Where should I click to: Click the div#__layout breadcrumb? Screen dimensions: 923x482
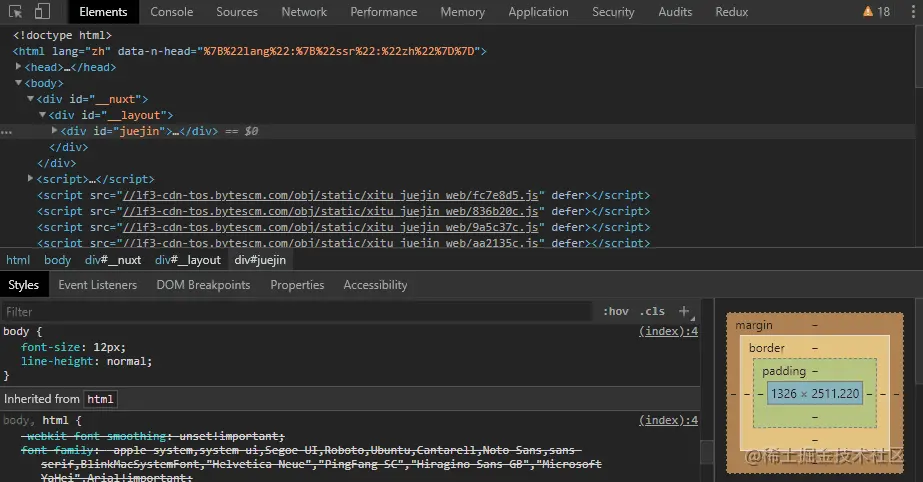click(x=188, y=260)
